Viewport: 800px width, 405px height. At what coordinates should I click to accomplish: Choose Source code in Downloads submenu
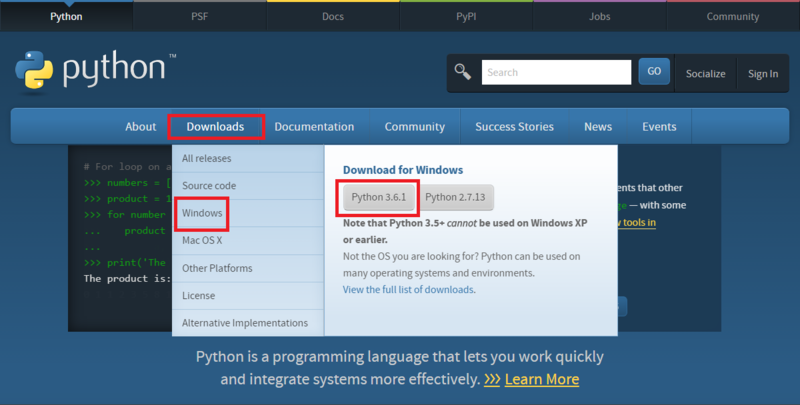point(248,186)
